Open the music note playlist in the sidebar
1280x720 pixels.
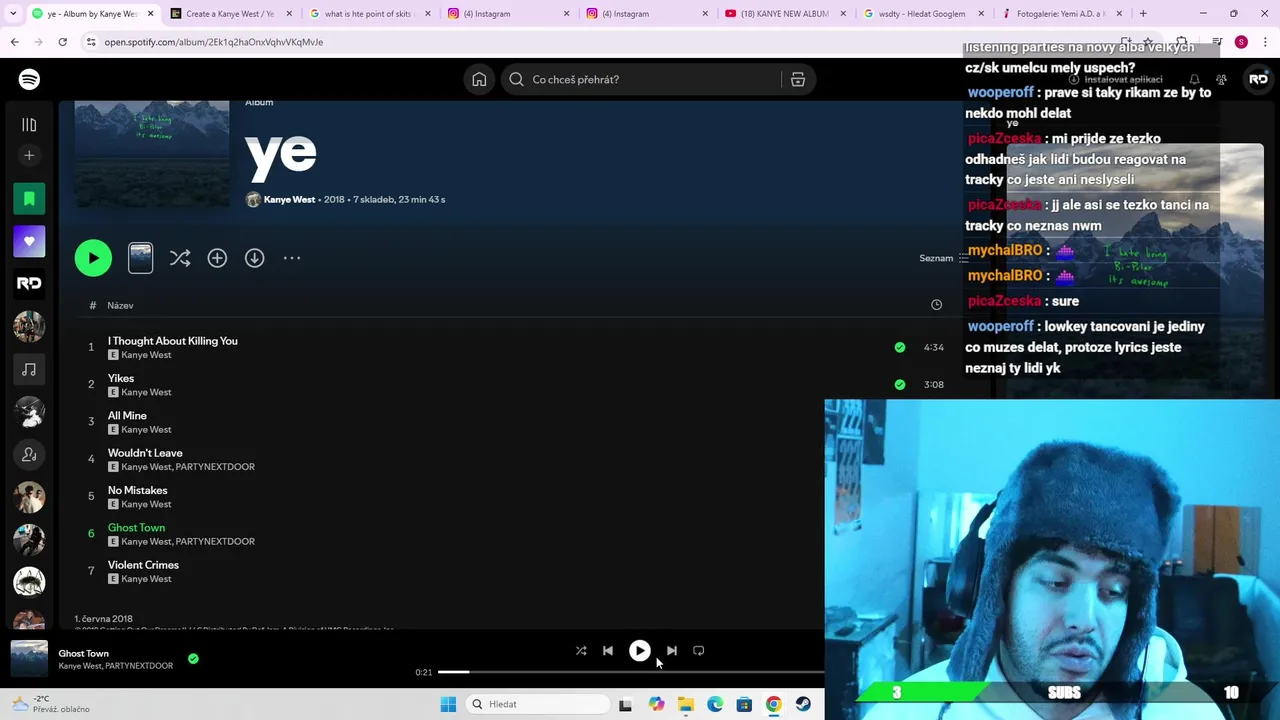(29, 370)
